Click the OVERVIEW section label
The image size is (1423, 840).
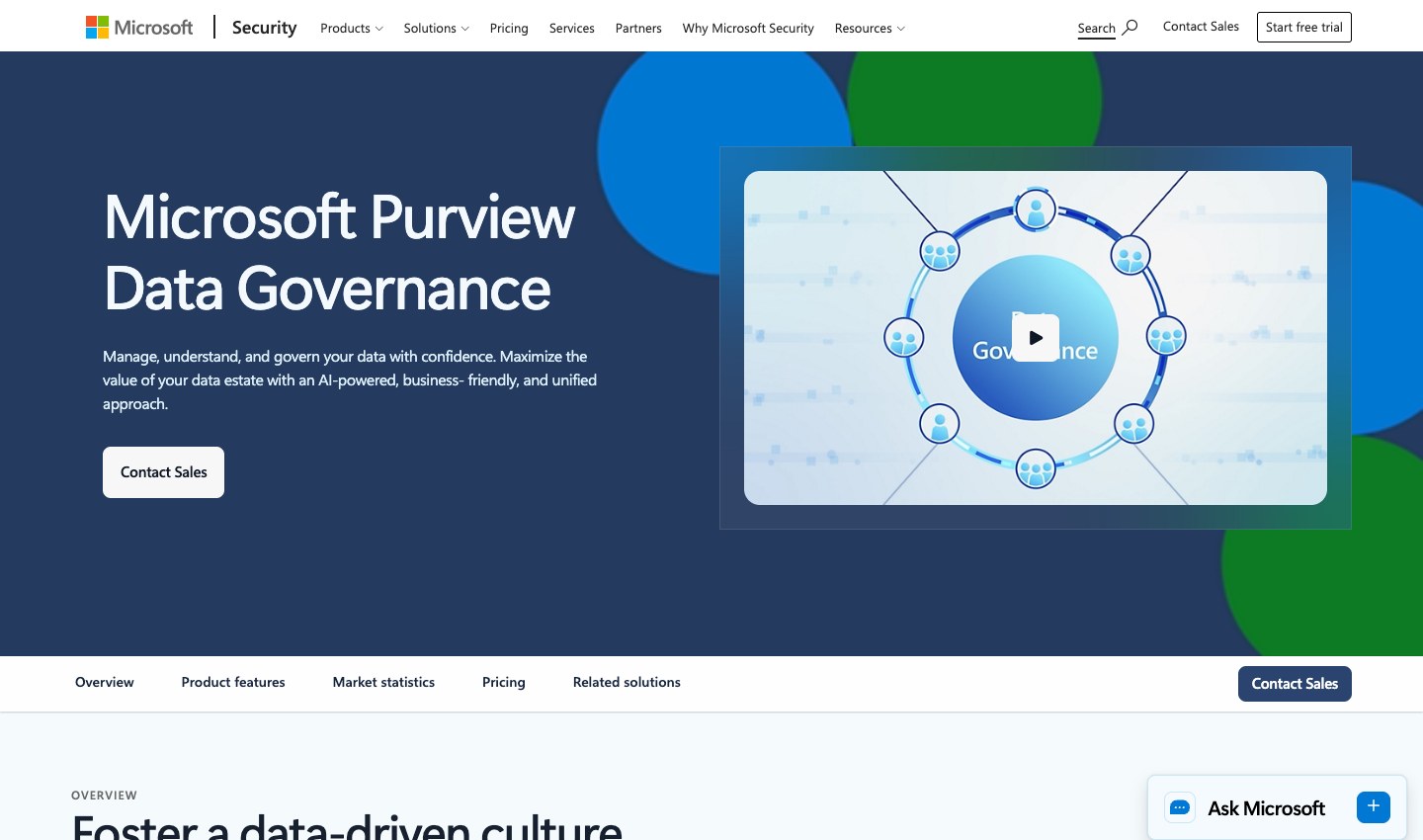[104, 796]
